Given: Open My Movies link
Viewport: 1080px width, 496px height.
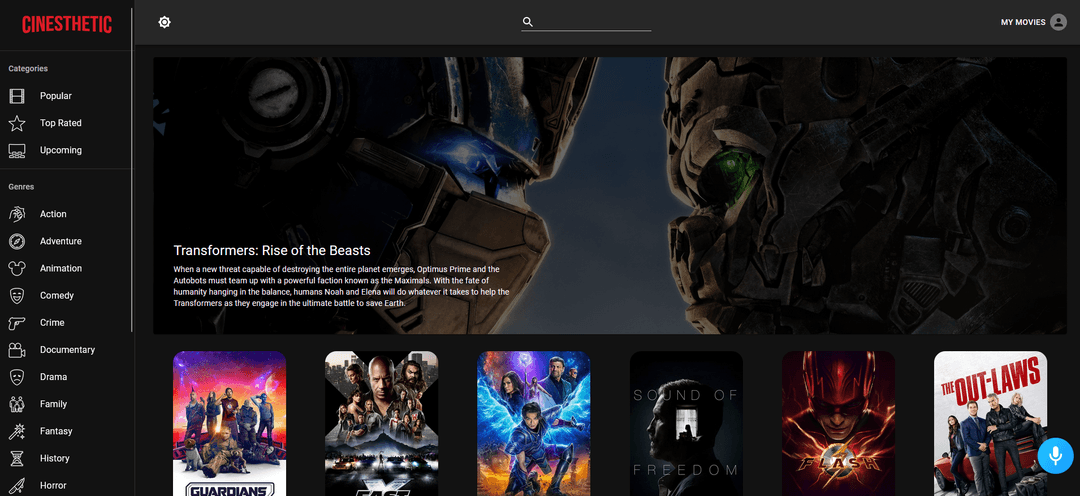Looking at the screenshot, I should (x=1023, y=22).
